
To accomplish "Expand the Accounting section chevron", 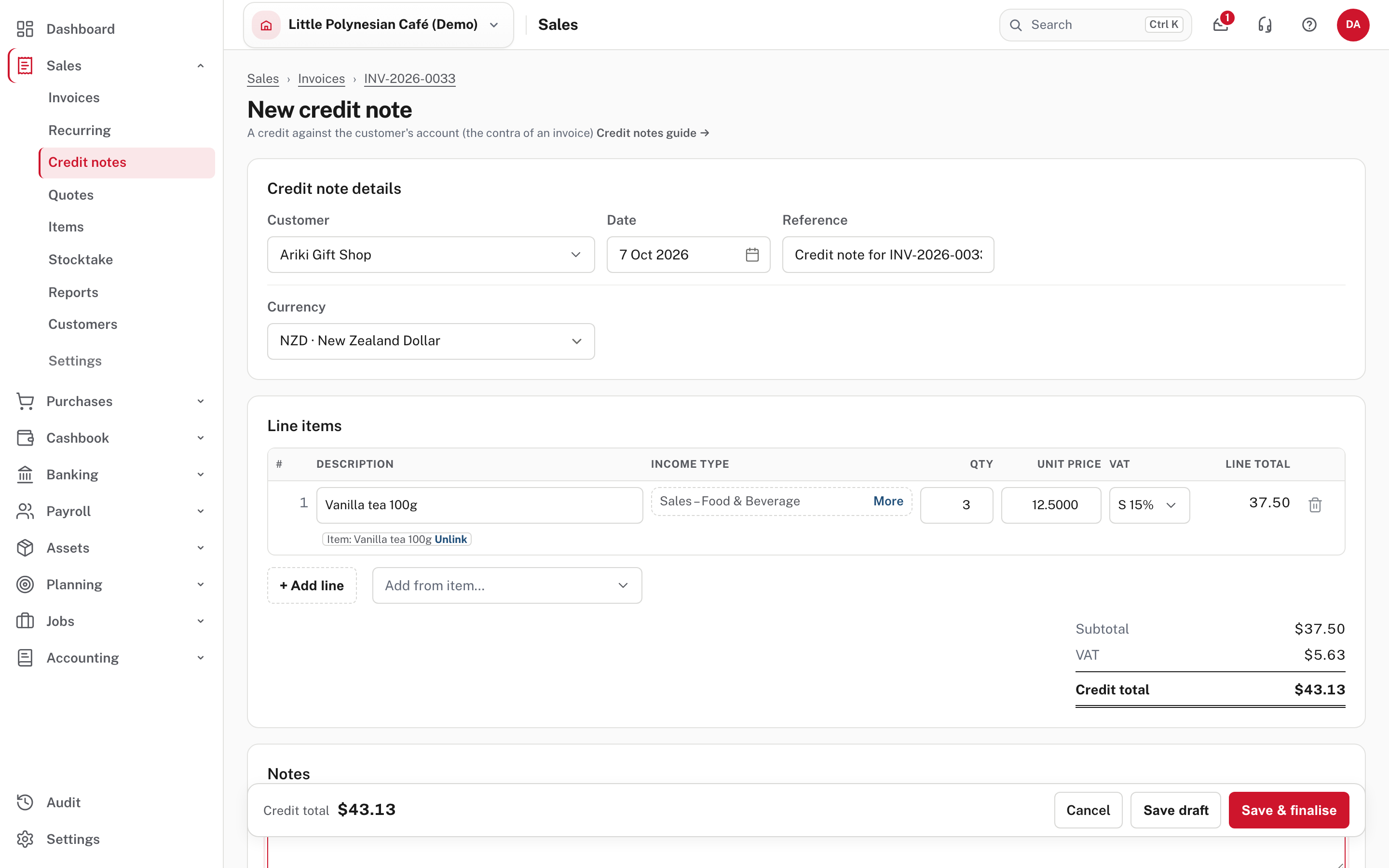I will (200, 658).
